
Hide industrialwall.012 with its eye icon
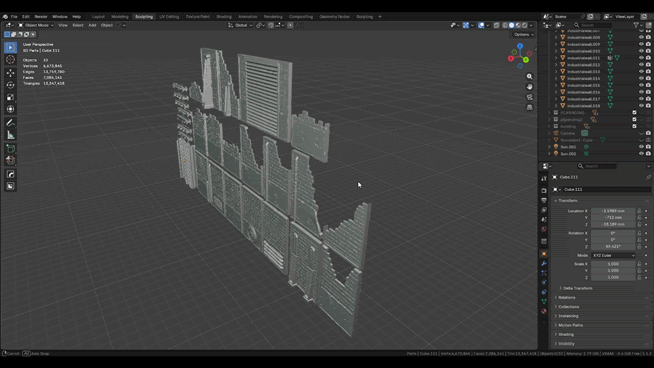coord(641,65)
